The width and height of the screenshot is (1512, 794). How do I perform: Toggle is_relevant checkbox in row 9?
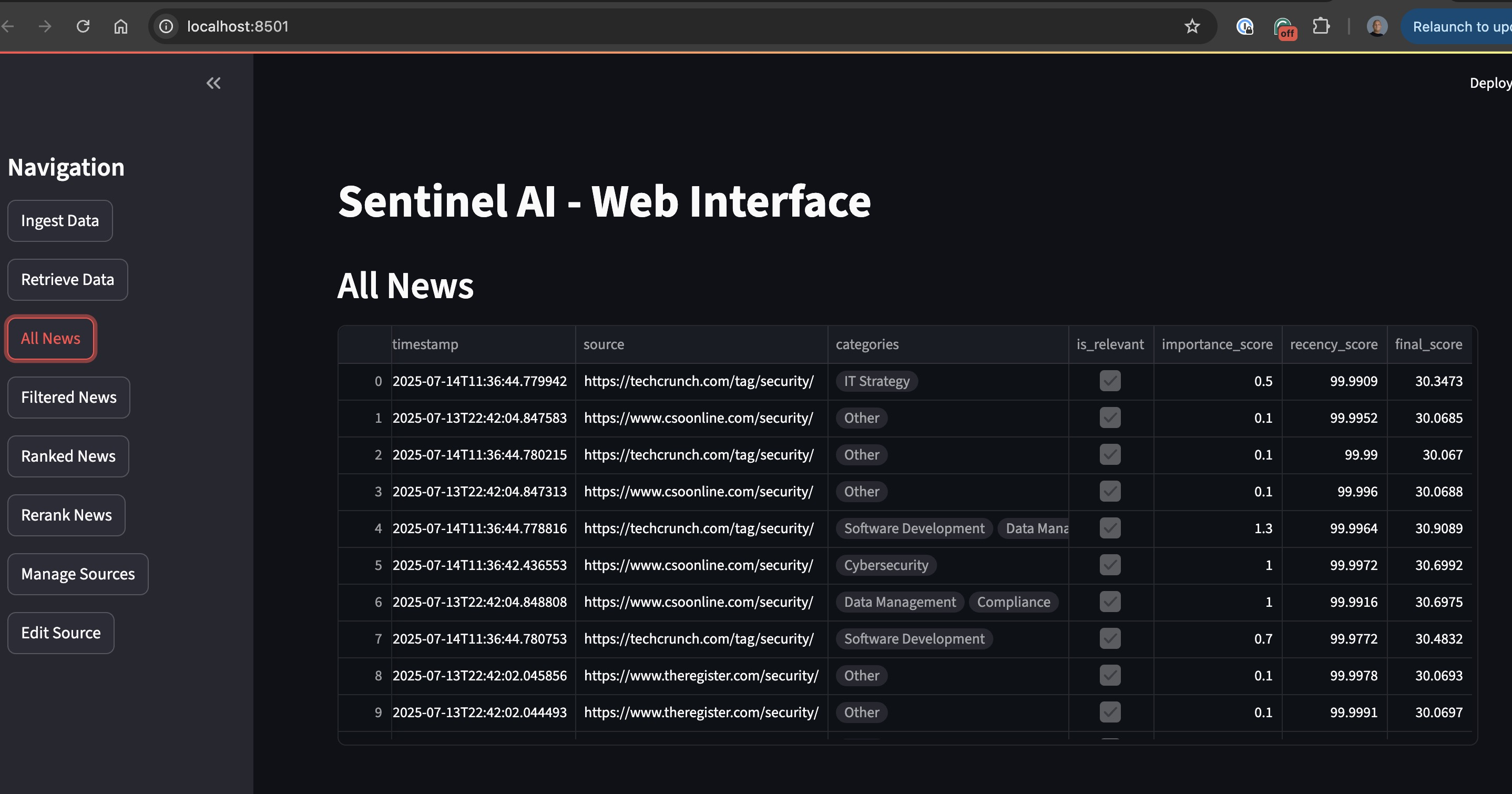click(x=1110, y=712)
